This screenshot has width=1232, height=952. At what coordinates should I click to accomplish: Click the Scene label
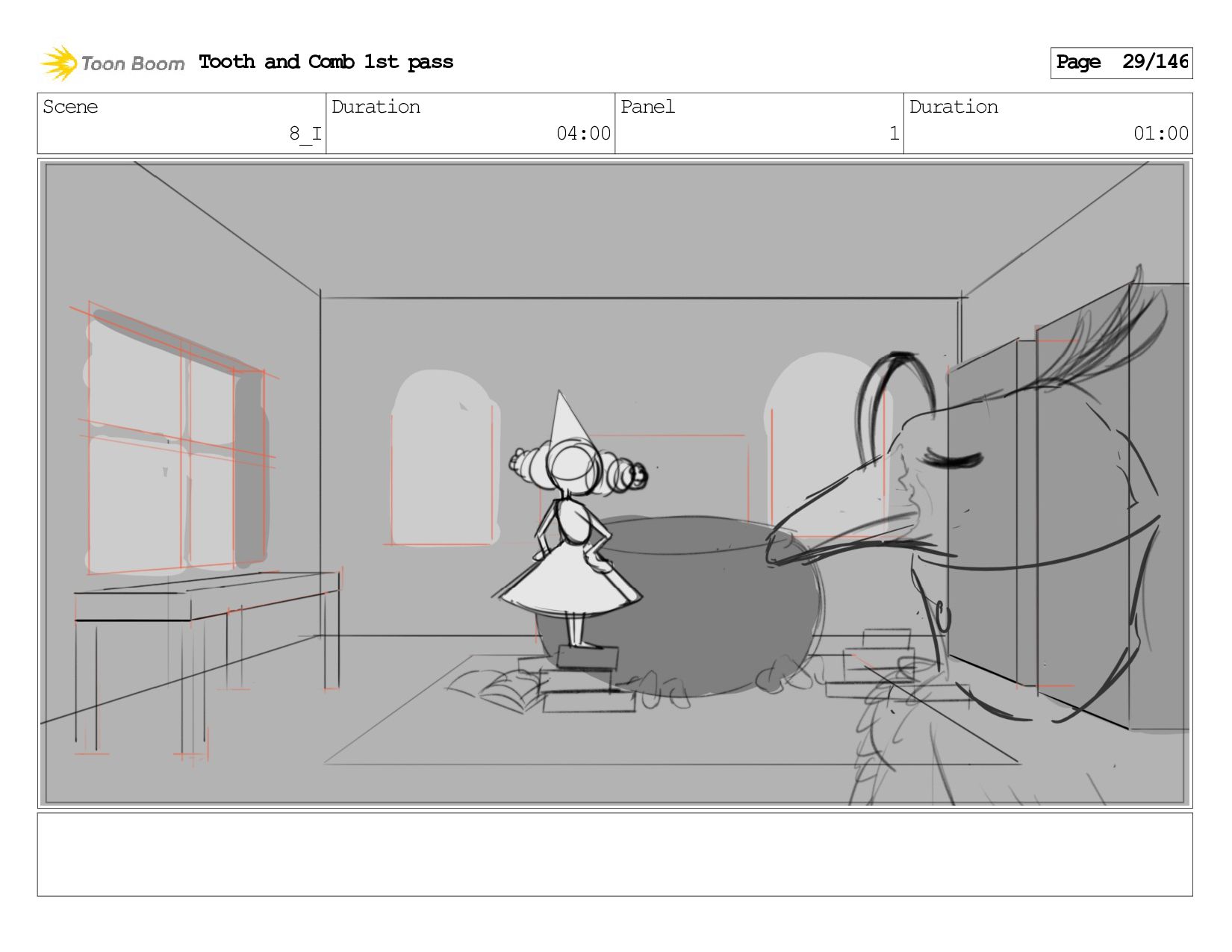tap(70, 107)
